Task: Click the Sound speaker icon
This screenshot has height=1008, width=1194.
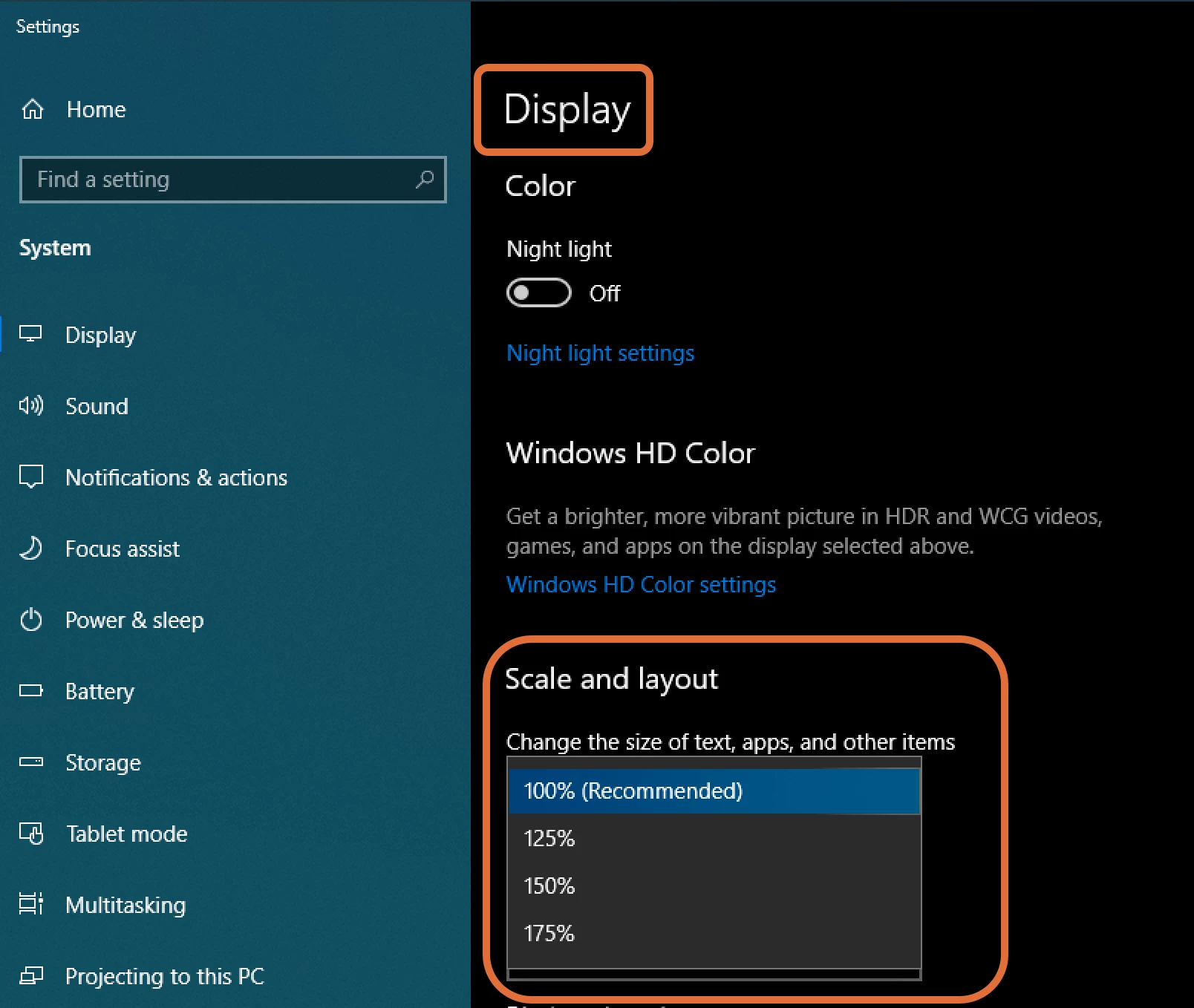Action: point(31,405)
